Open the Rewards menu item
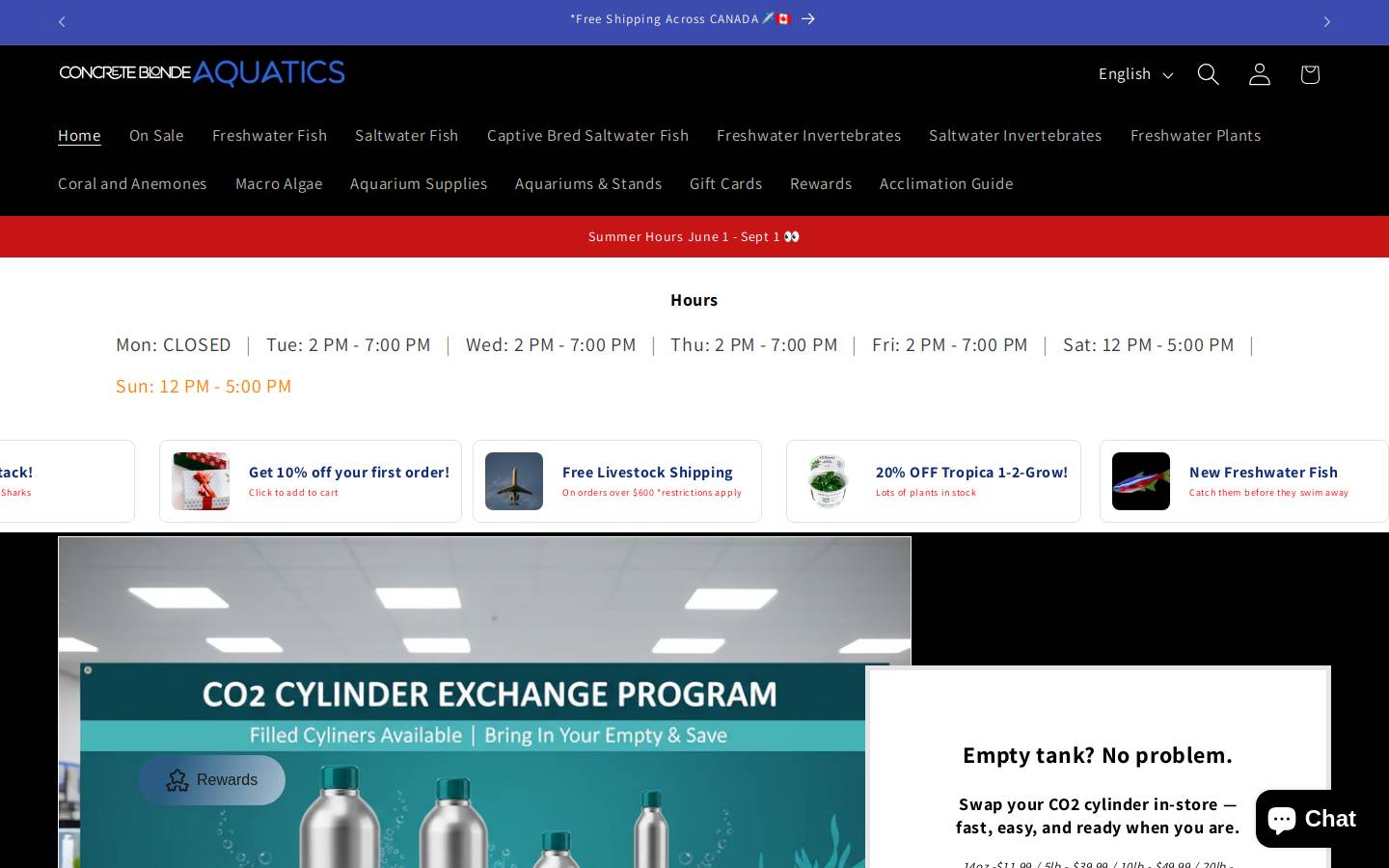The height and width of the screenshot is (868, 1389). (821, 183)
